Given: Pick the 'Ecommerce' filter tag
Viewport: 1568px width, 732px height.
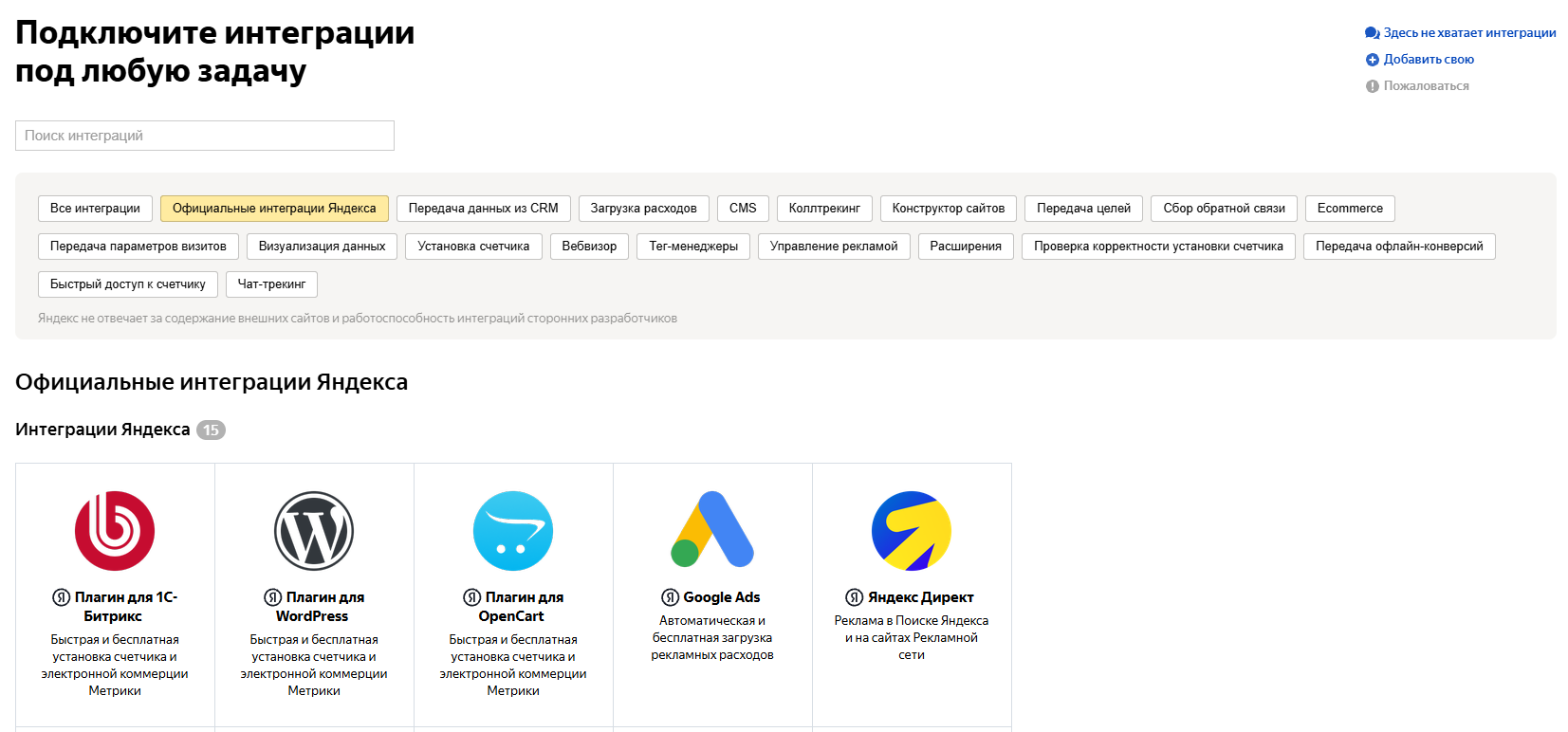Looking at the screenshot, I should pos(1350,208).
